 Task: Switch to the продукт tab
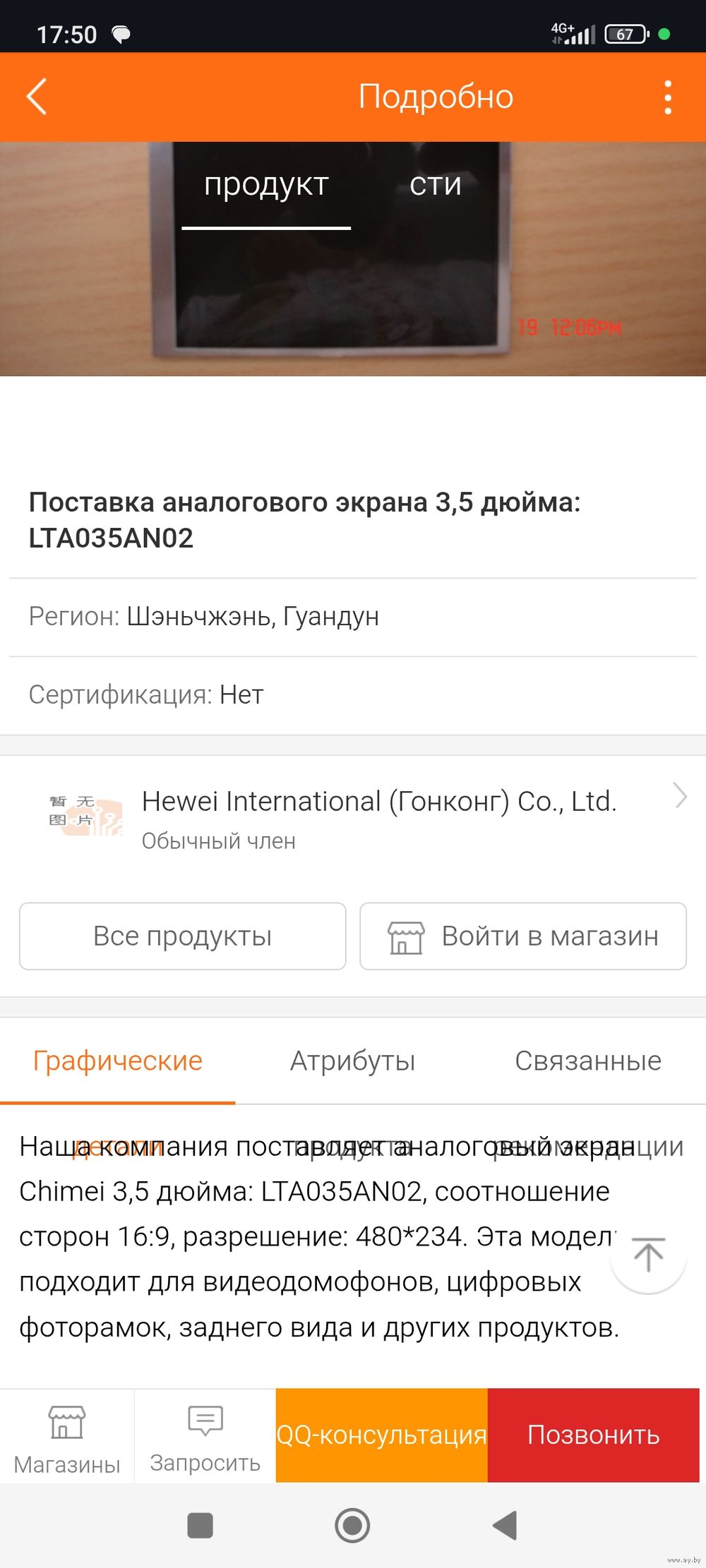pyautogui.click(x=266, y=185)
